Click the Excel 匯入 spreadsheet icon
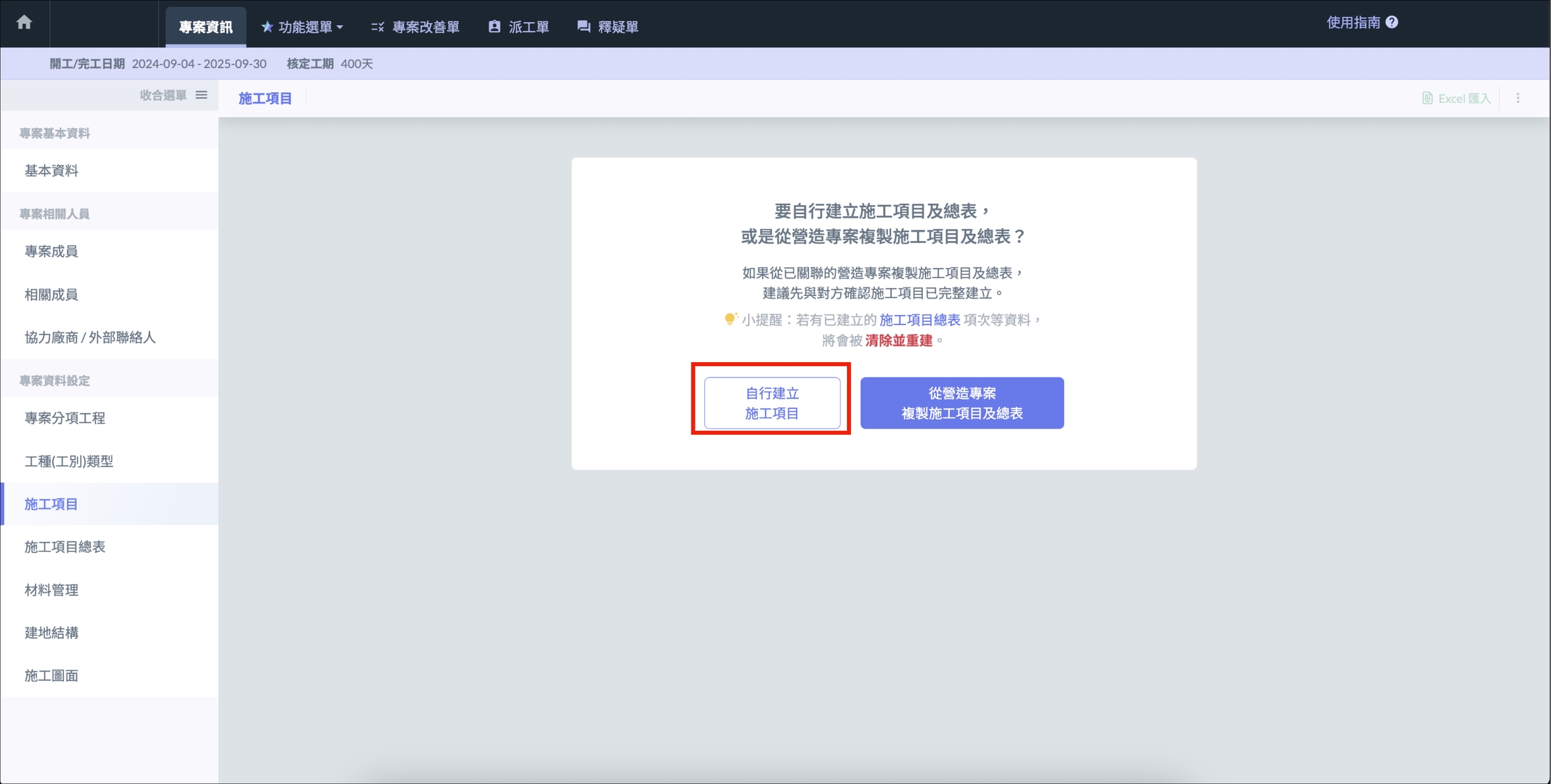This screenshot has width=1551, height=784. pos(1426,98)
